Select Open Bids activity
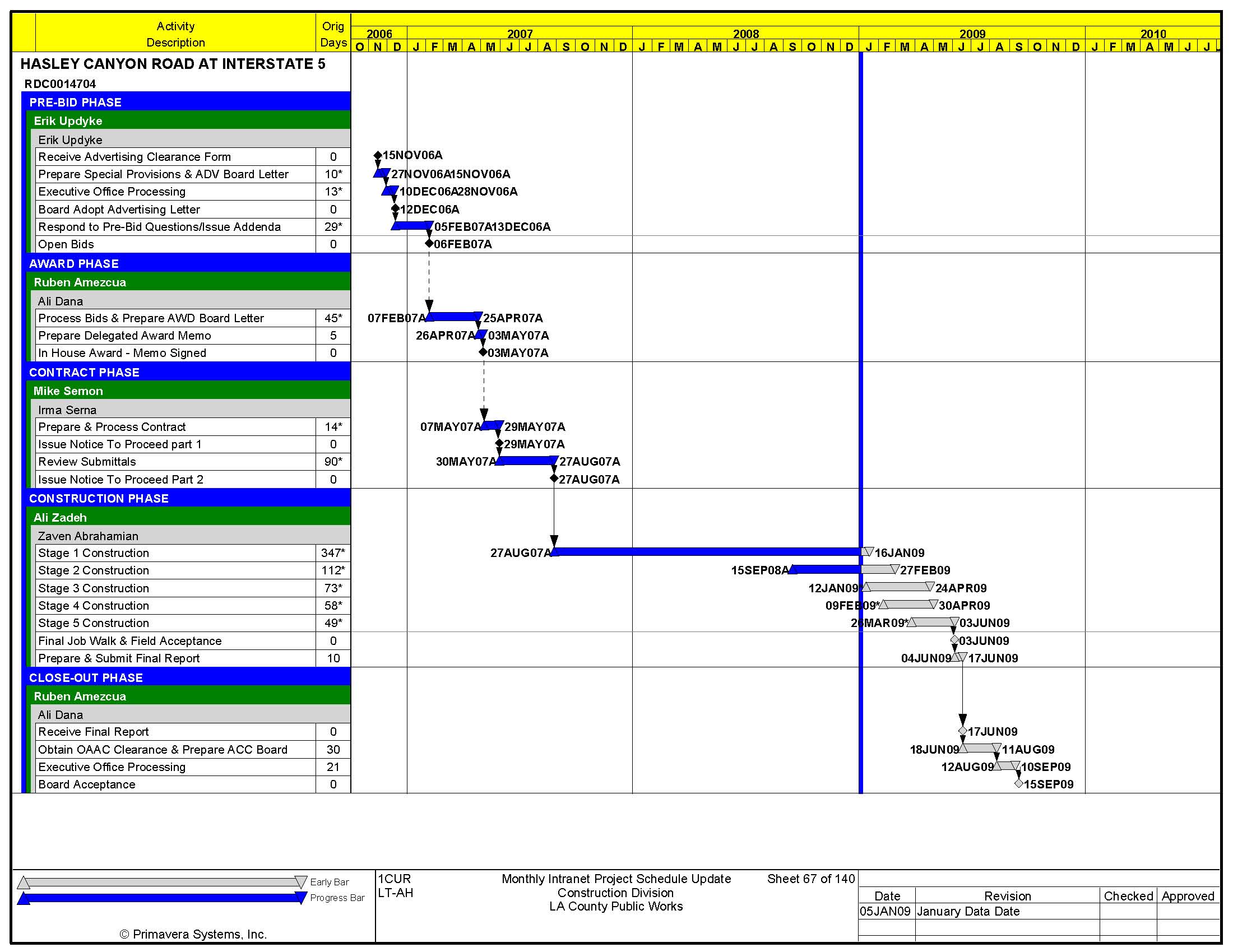 click(193, 244)
